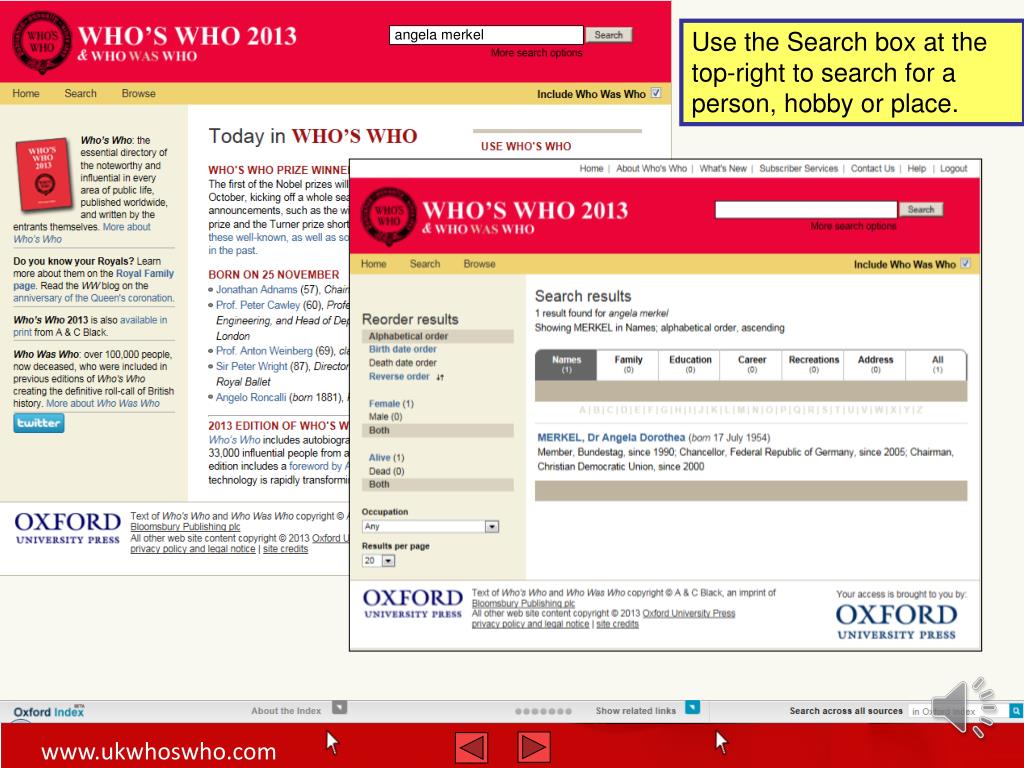Click Search in the results window's yellow bar

pyautogui.click(x=425, y=264)
